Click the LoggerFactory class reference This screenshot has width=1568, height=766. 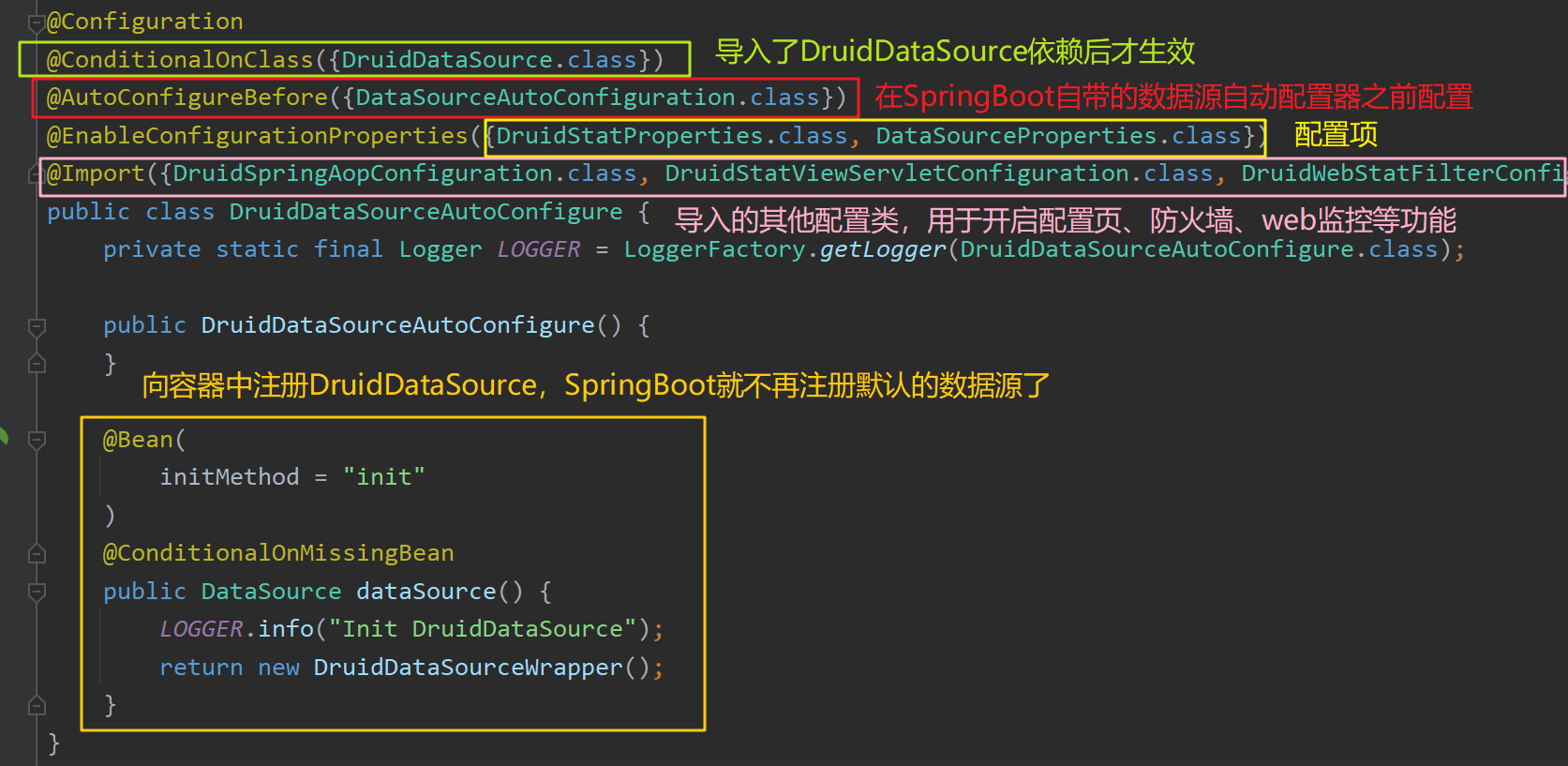(714, 249)
